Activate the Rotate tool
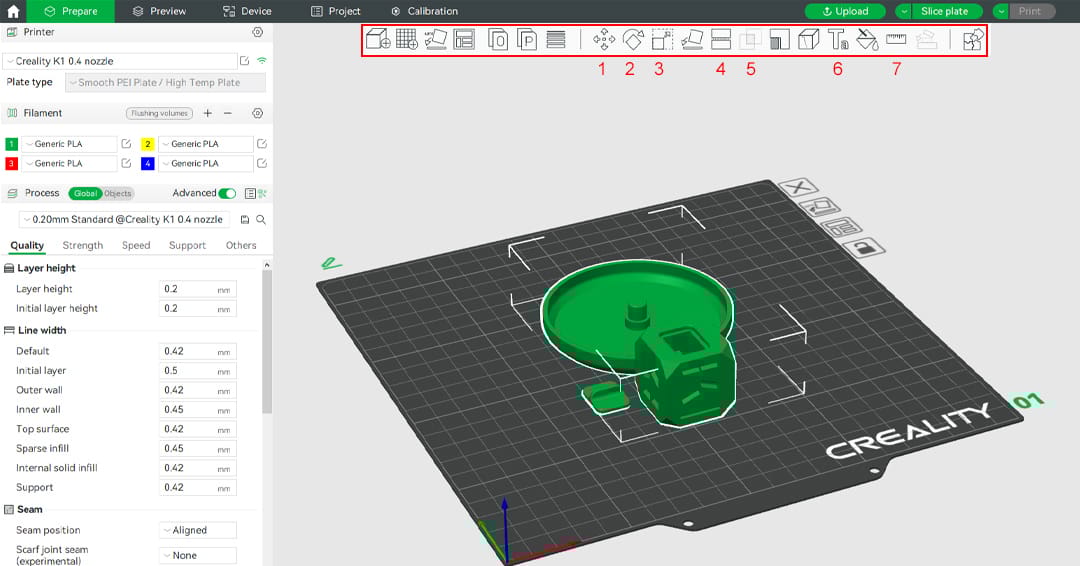 pyautogui.click(x=632, y=40)
